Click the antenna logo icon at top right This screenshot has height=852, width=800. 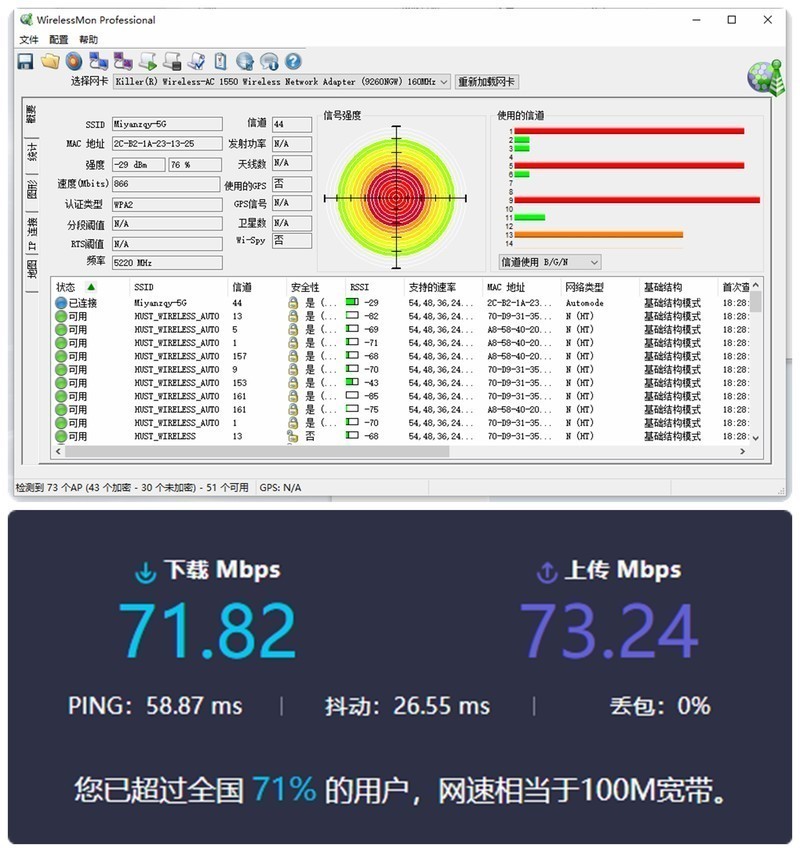pyautogui.click(x=765, y=78)
